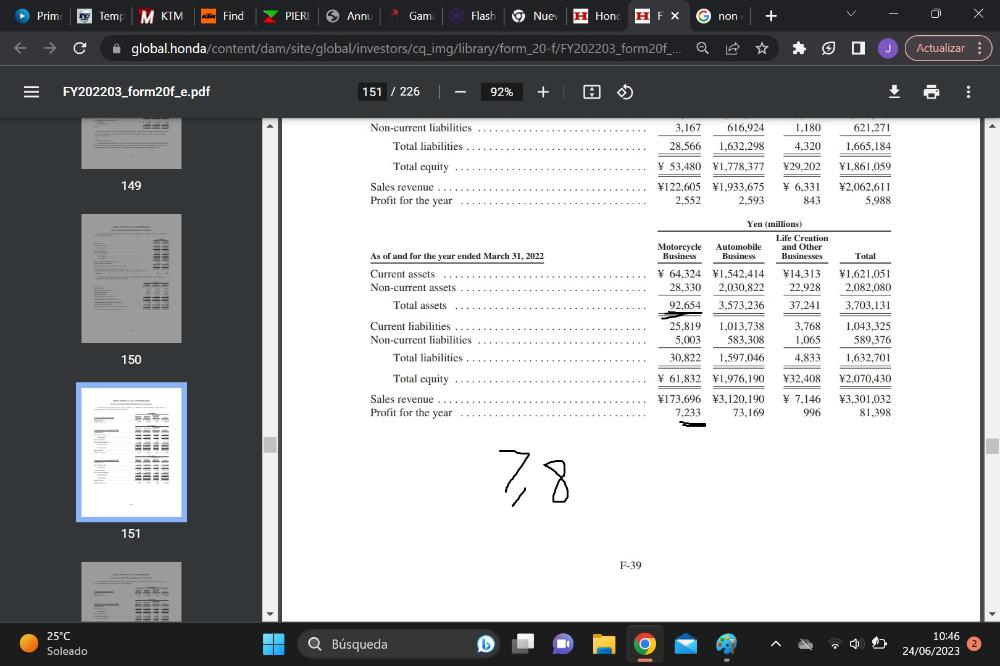Switch to the KTM browser tab

160,16
